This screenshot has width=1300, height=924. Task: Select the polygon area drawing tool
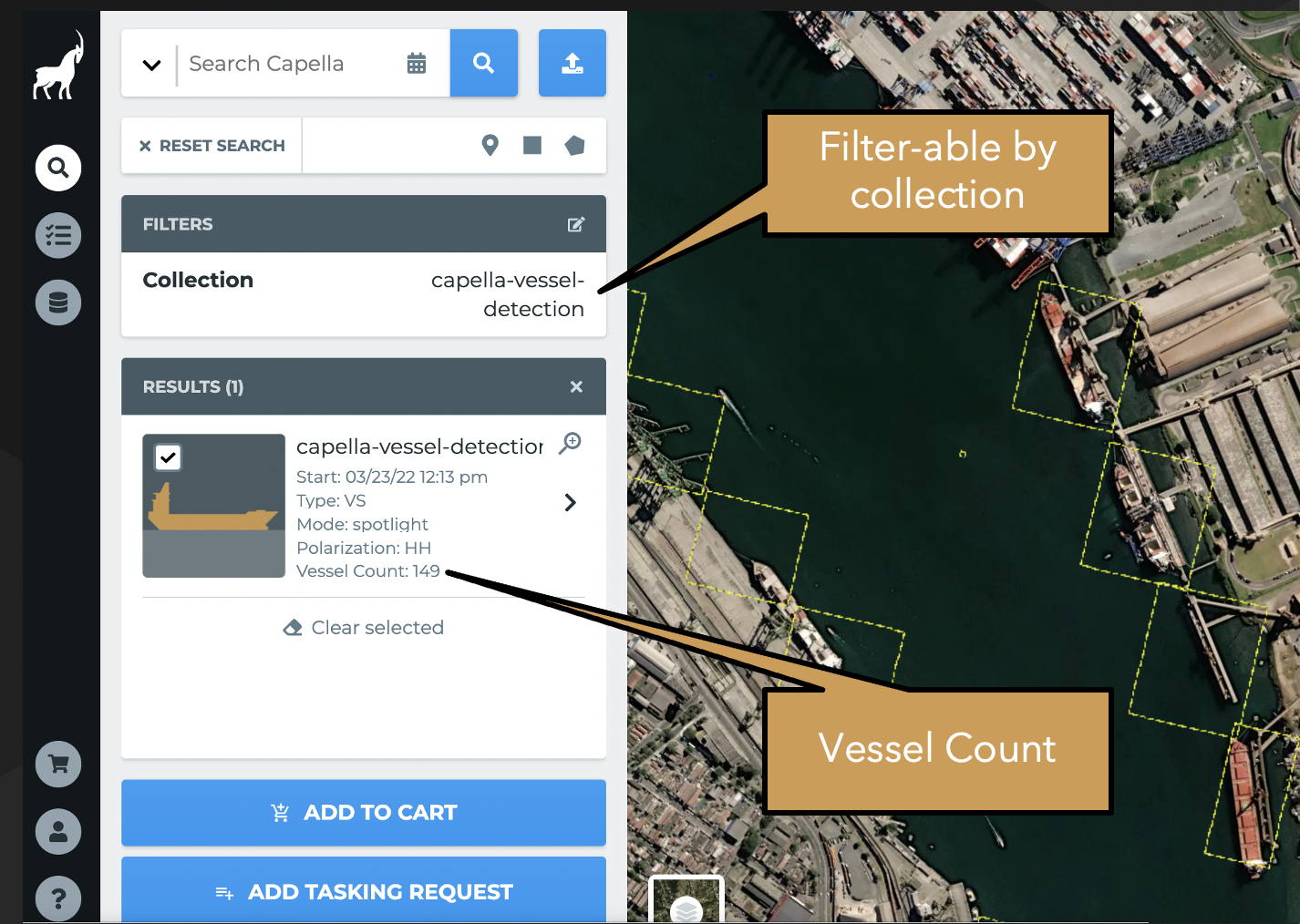tap(574, 145)
